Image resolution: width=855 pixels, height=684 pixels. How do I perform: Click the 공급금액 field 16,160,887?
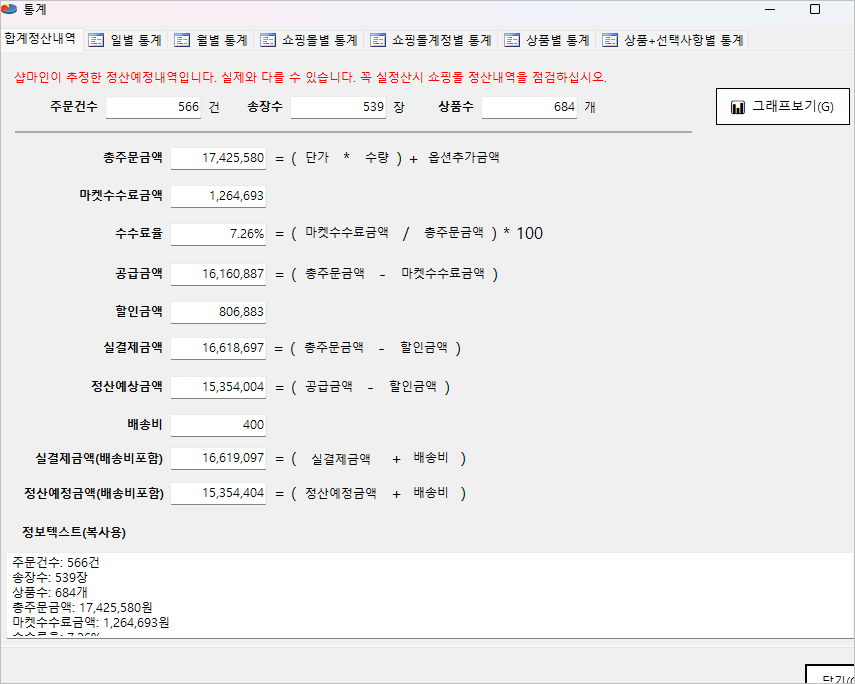pos(218,274)
